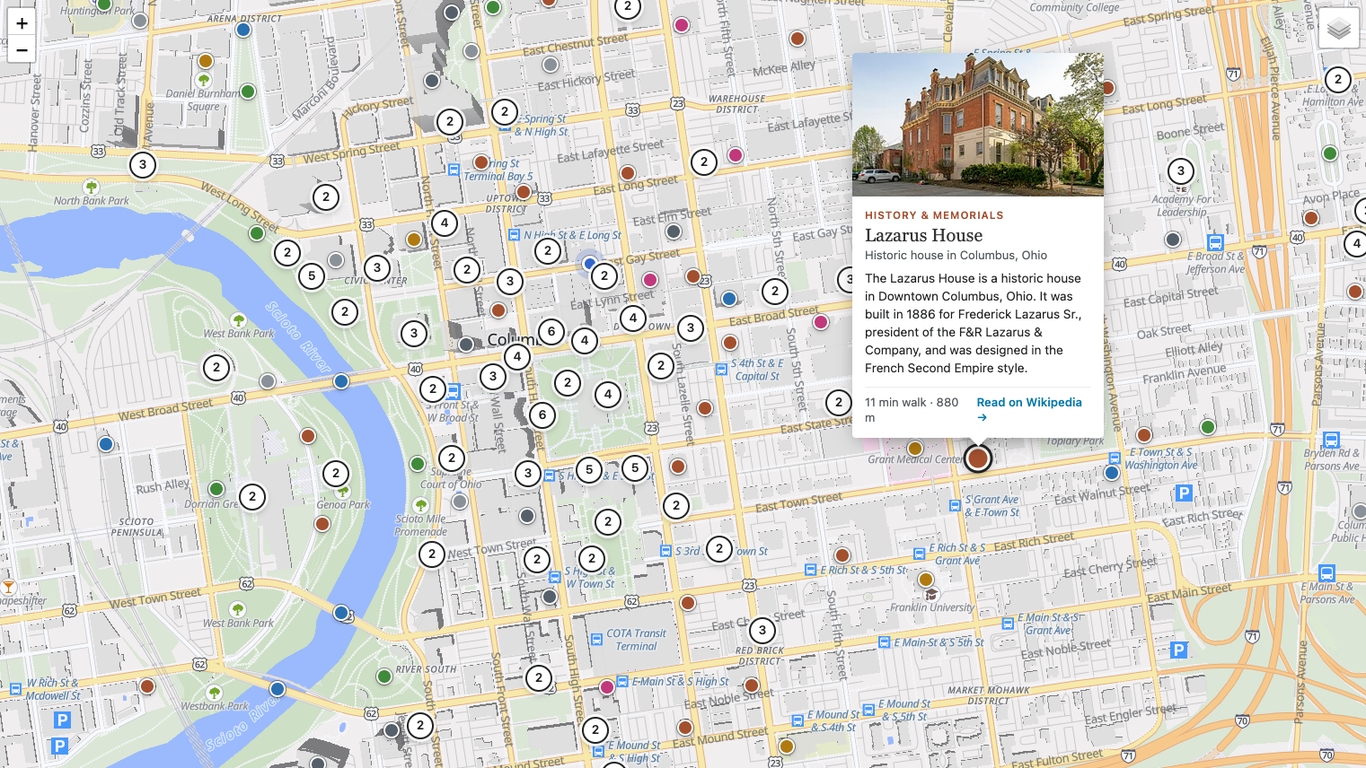Click the E Main St & S High St bus stop
This screenshot has height=768, width=1366.
coord(623,682)
